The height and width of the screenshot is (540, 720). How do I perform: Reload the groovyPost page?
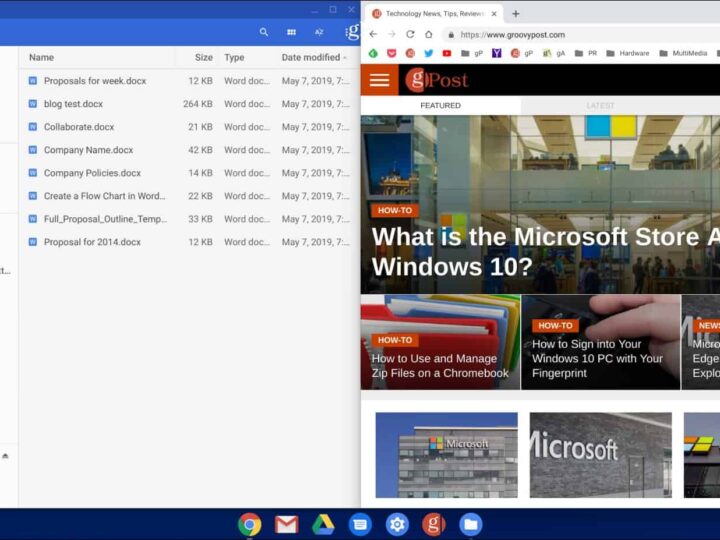(410, 34)
